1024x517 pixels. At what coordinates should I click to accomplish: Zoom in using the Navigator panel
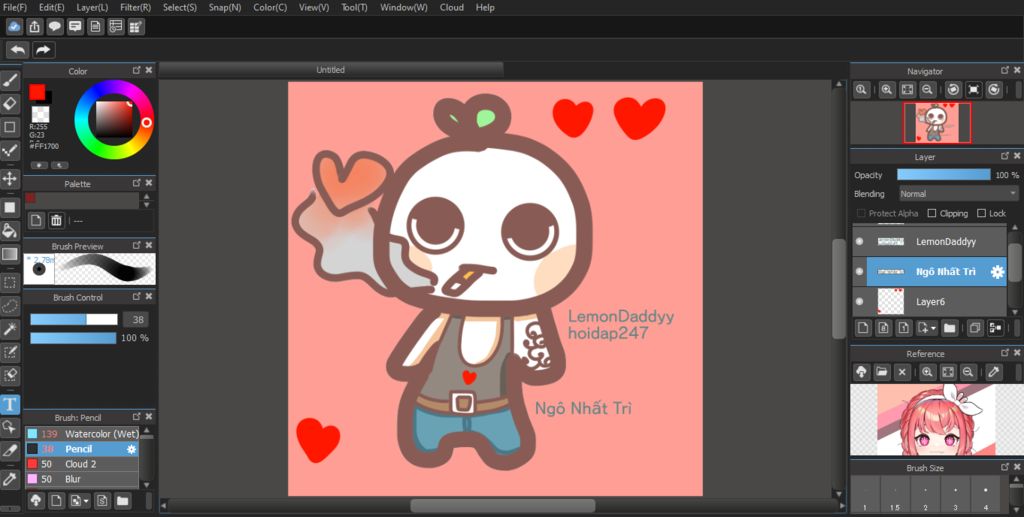886,90
